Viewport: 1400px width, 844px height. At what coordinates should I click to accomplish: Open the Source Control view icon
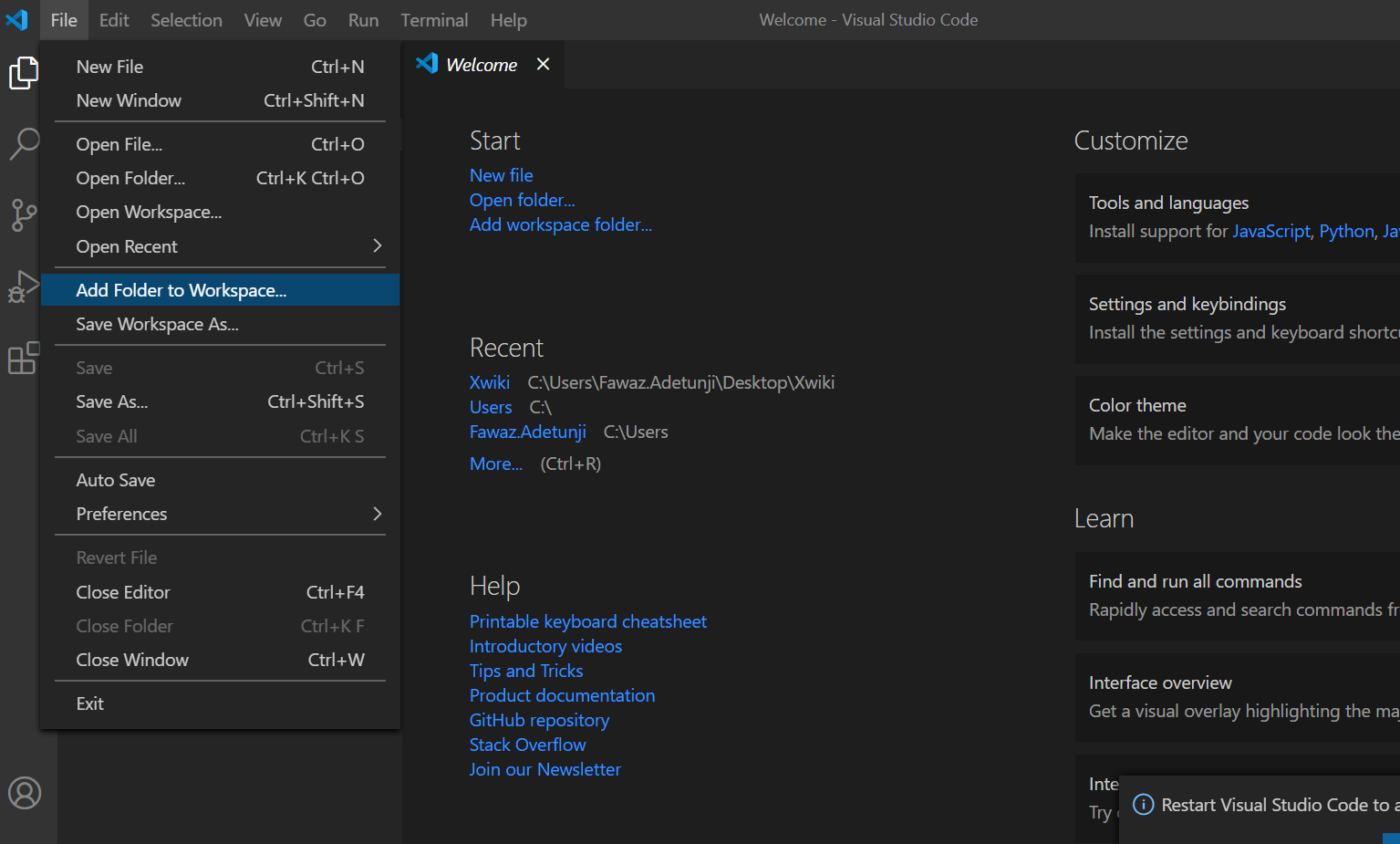click(x=24, y=215)
